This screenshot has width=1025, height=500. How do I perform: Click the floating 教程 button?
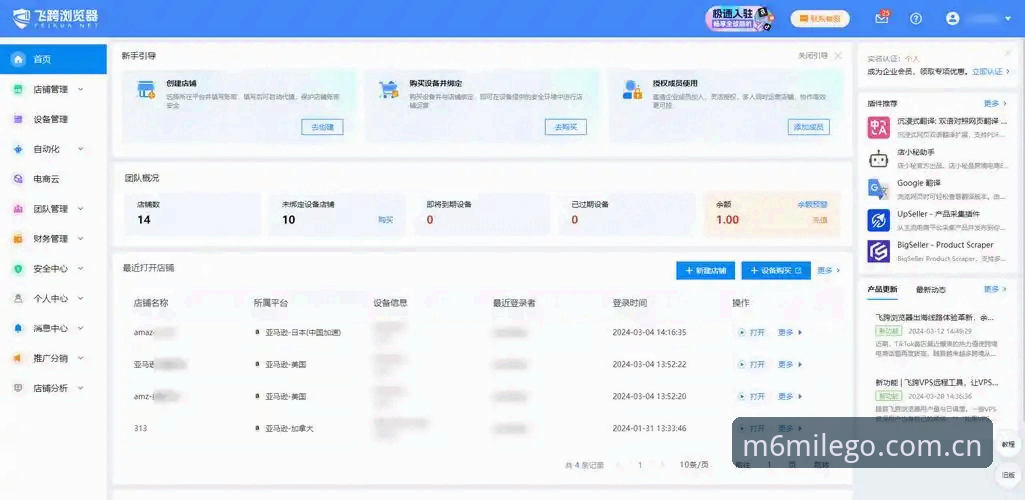tap(1009, 444)
